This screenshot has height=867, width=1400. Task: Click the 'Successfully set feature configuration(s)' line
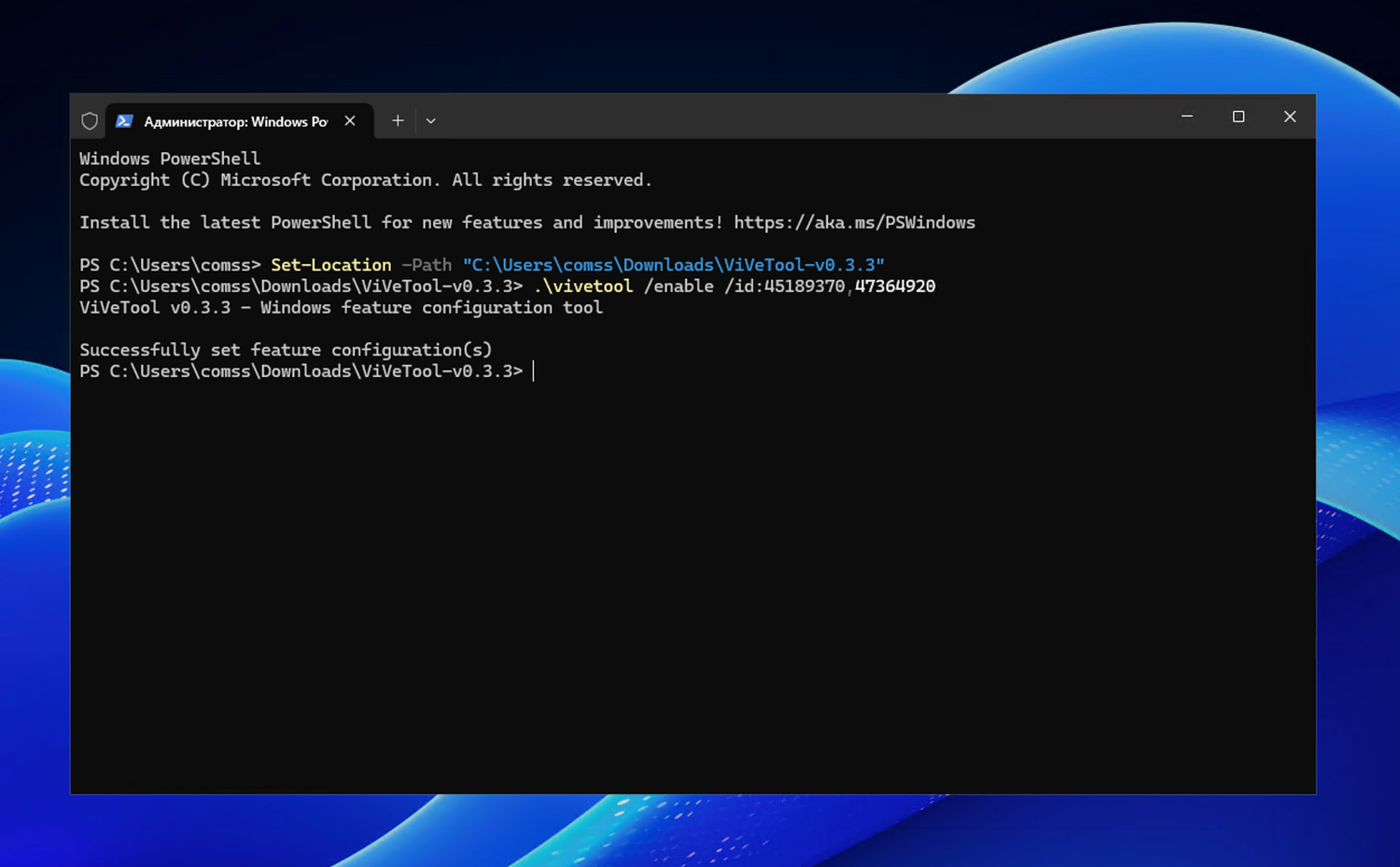(286, 350)
